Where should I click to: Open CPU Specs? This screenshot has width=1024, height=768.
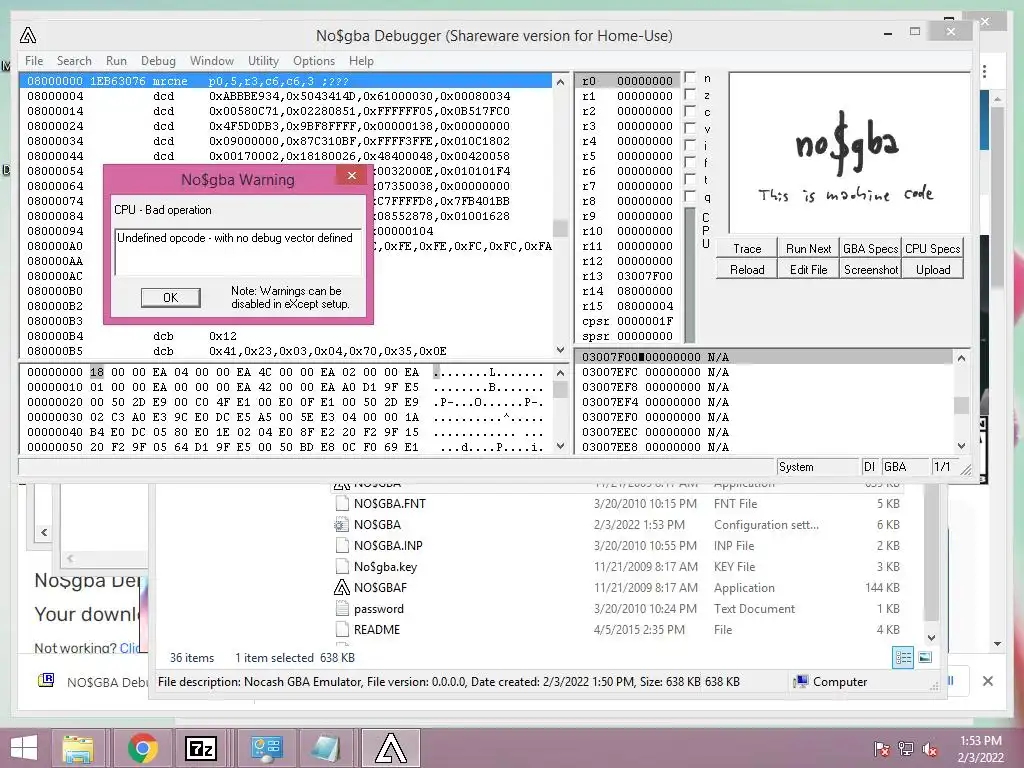[x=933, y=249]
